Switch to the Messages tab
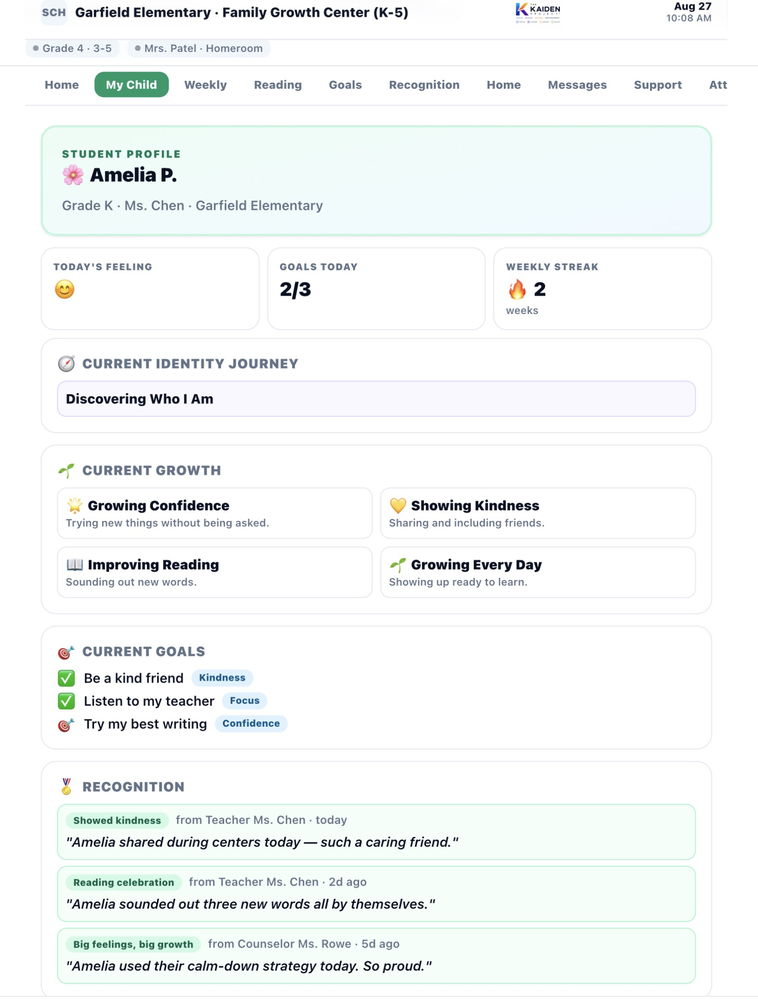The height and width of the screenshot is (1000, 758). (x=577, y=85)
